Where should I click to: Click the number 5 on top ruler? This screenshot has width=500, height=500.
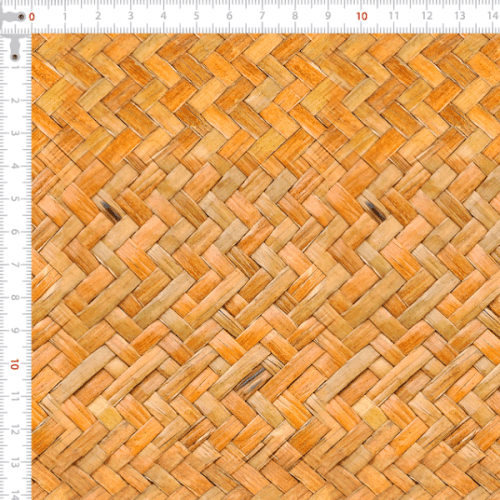197,16
